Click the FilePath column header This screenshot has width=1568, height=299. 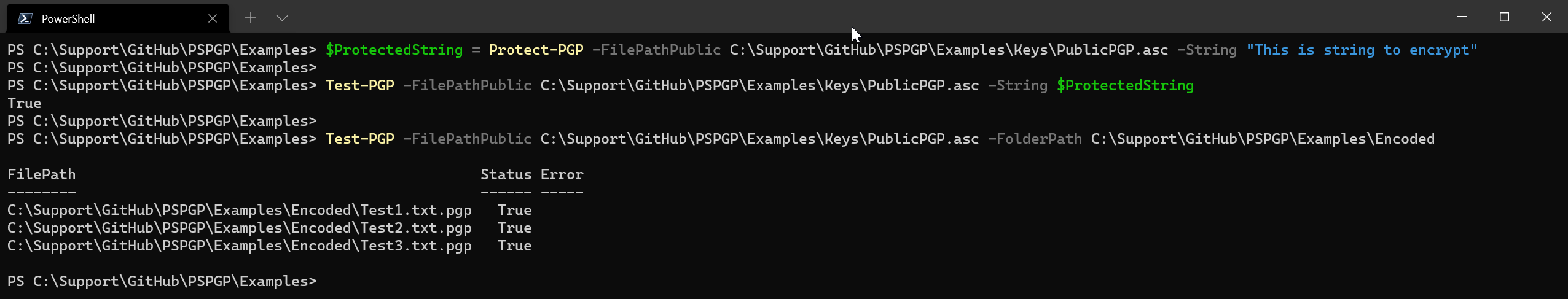point(42,174)
